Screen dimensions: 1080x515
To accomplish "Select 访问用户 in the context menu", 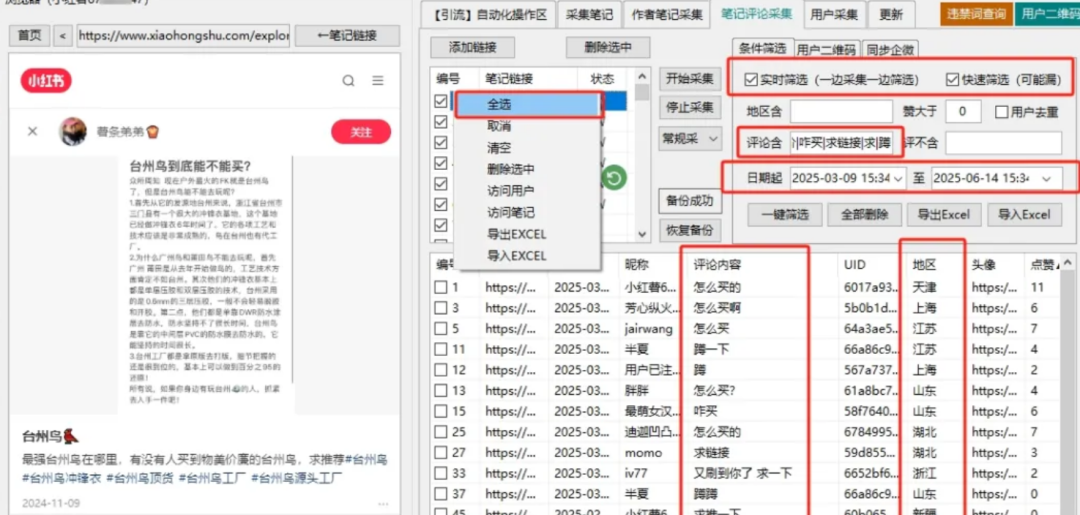I will (x=528, y=191).
